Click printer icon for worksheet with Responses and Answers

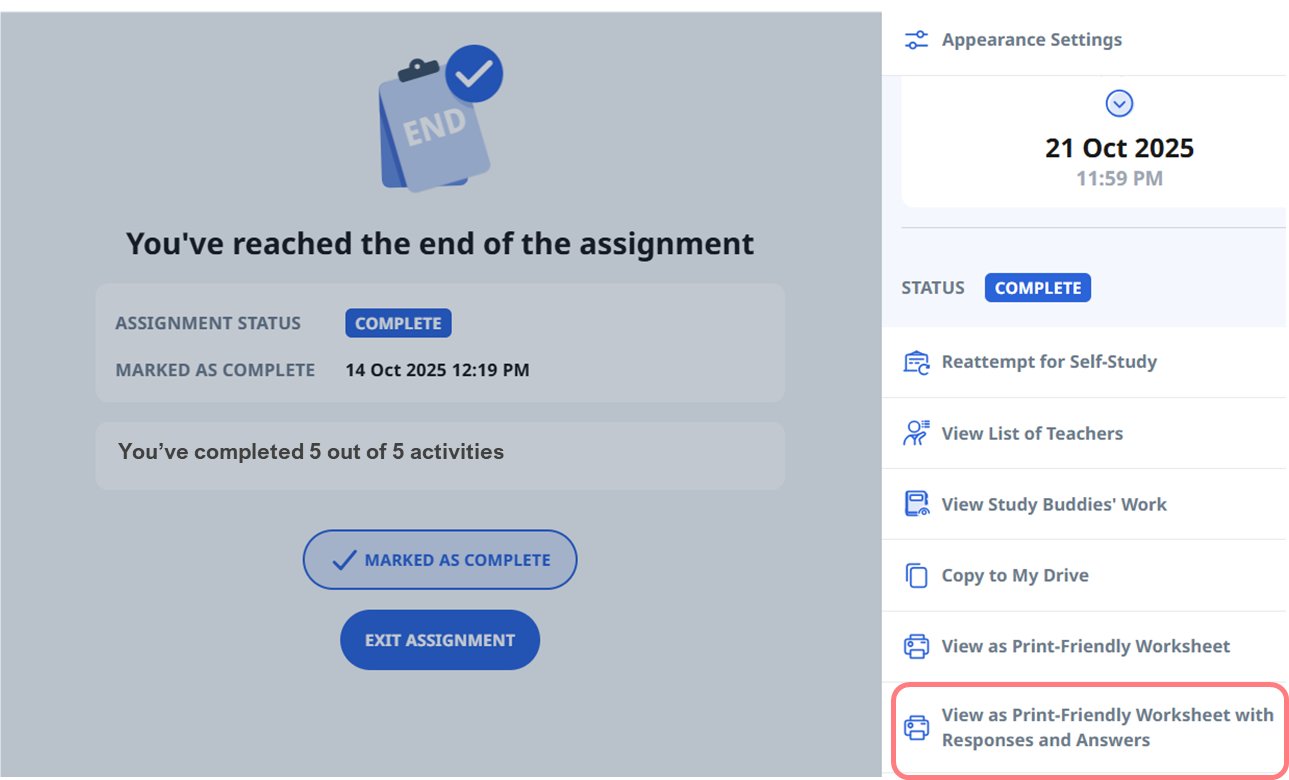point(916,728)
